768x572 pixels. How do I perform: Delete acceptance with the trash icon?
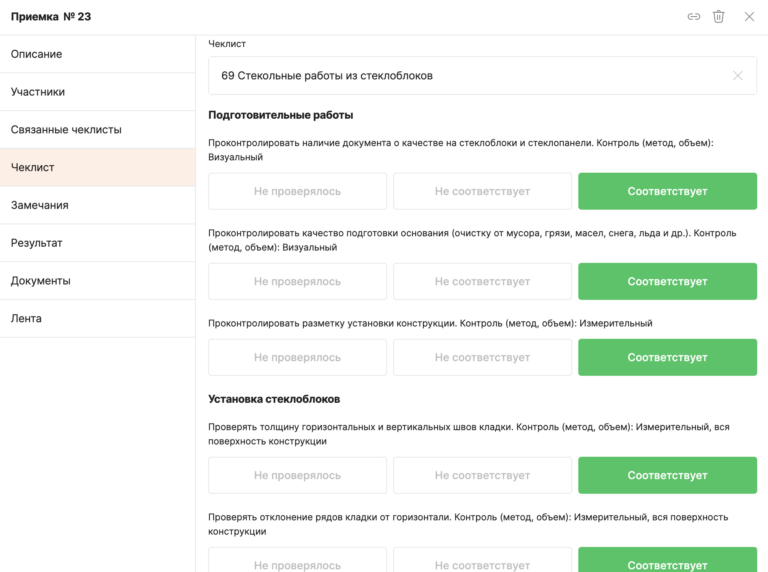click(x=718, y=17)
